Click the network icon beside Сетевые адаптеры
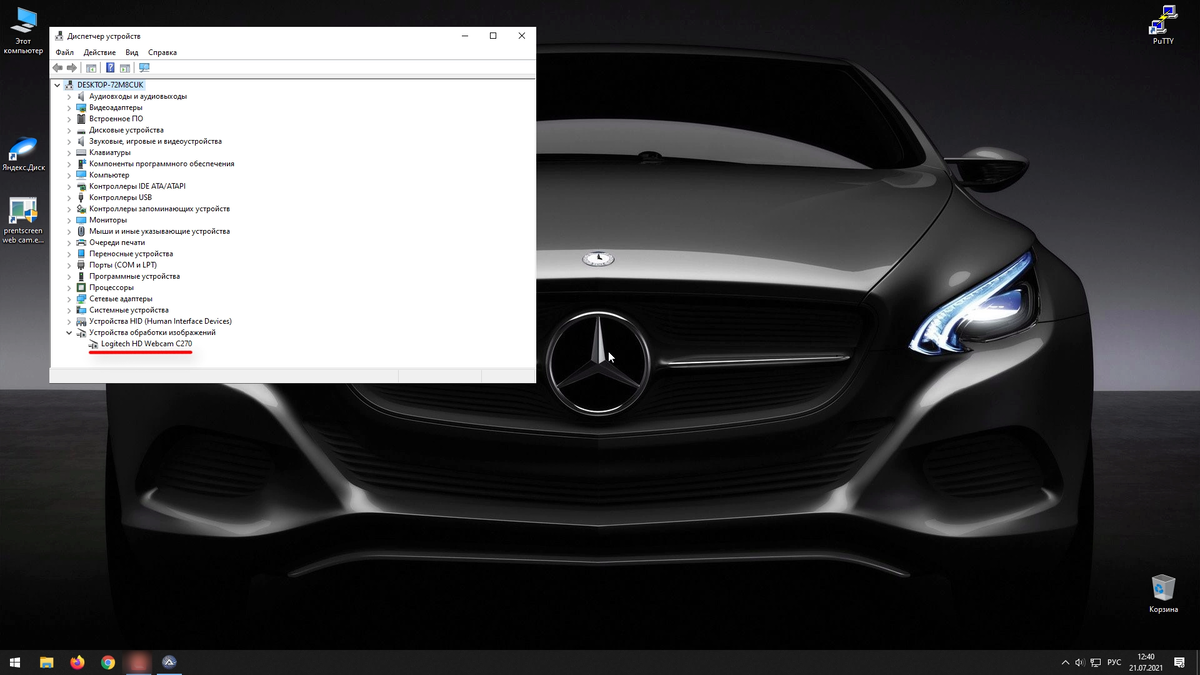The height and width of the screenshot is (675, 1200). pos(82,299)
